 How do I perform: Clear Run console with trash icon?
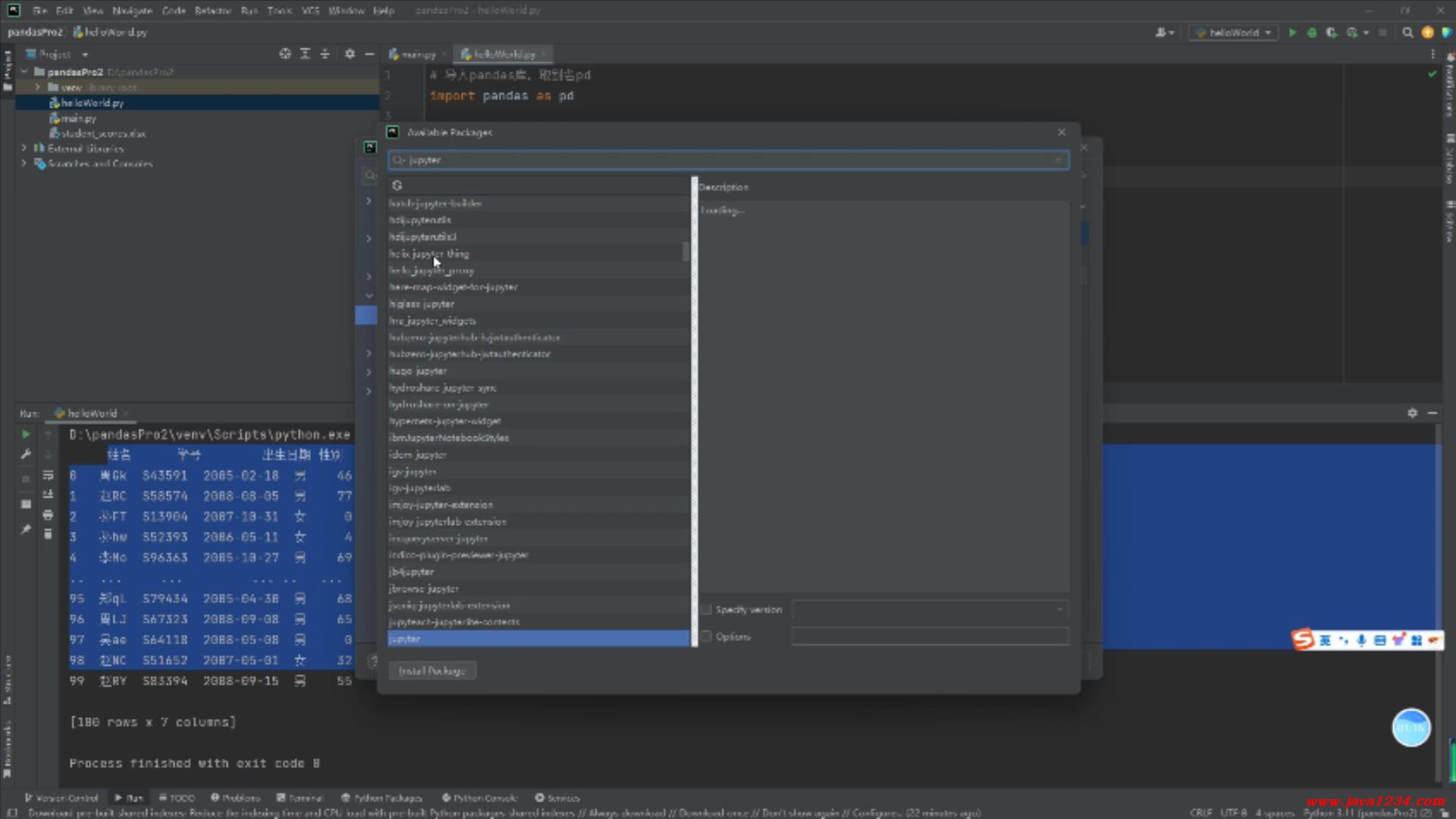click(x=48, y=535)
